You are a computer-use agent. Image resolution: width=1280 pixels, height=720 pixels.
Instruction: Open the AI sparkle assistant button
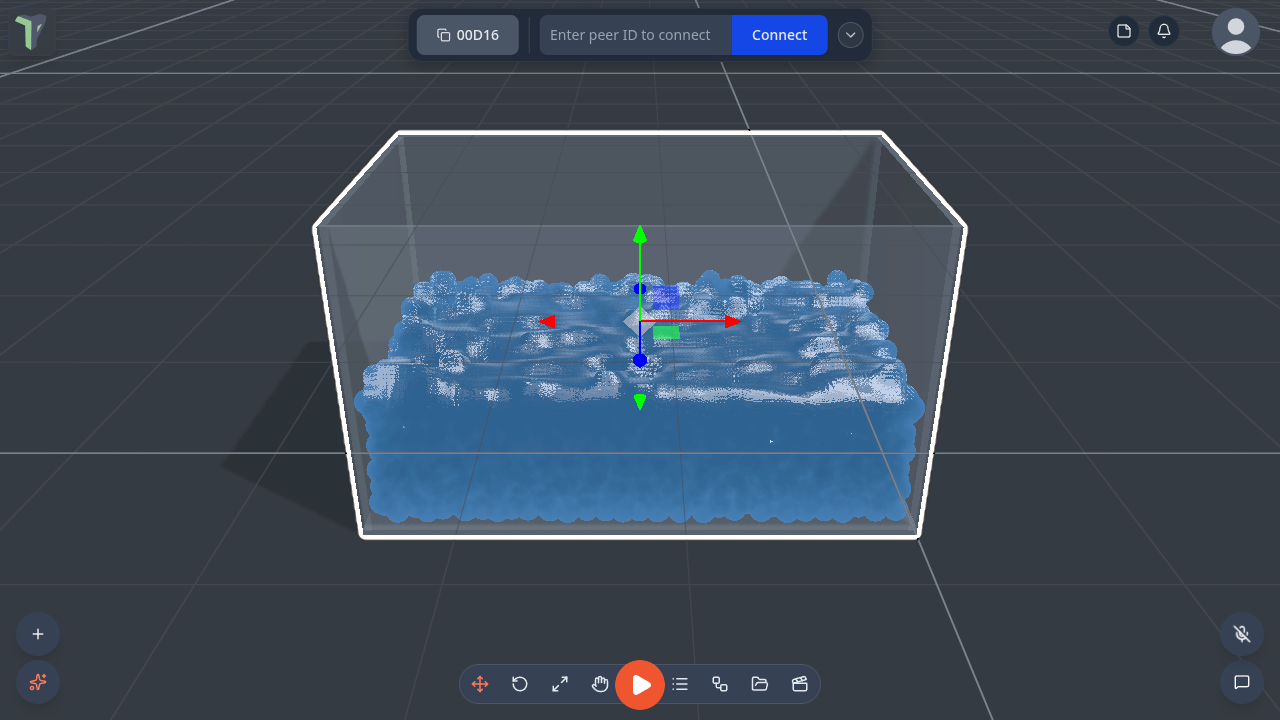(38, 682)
